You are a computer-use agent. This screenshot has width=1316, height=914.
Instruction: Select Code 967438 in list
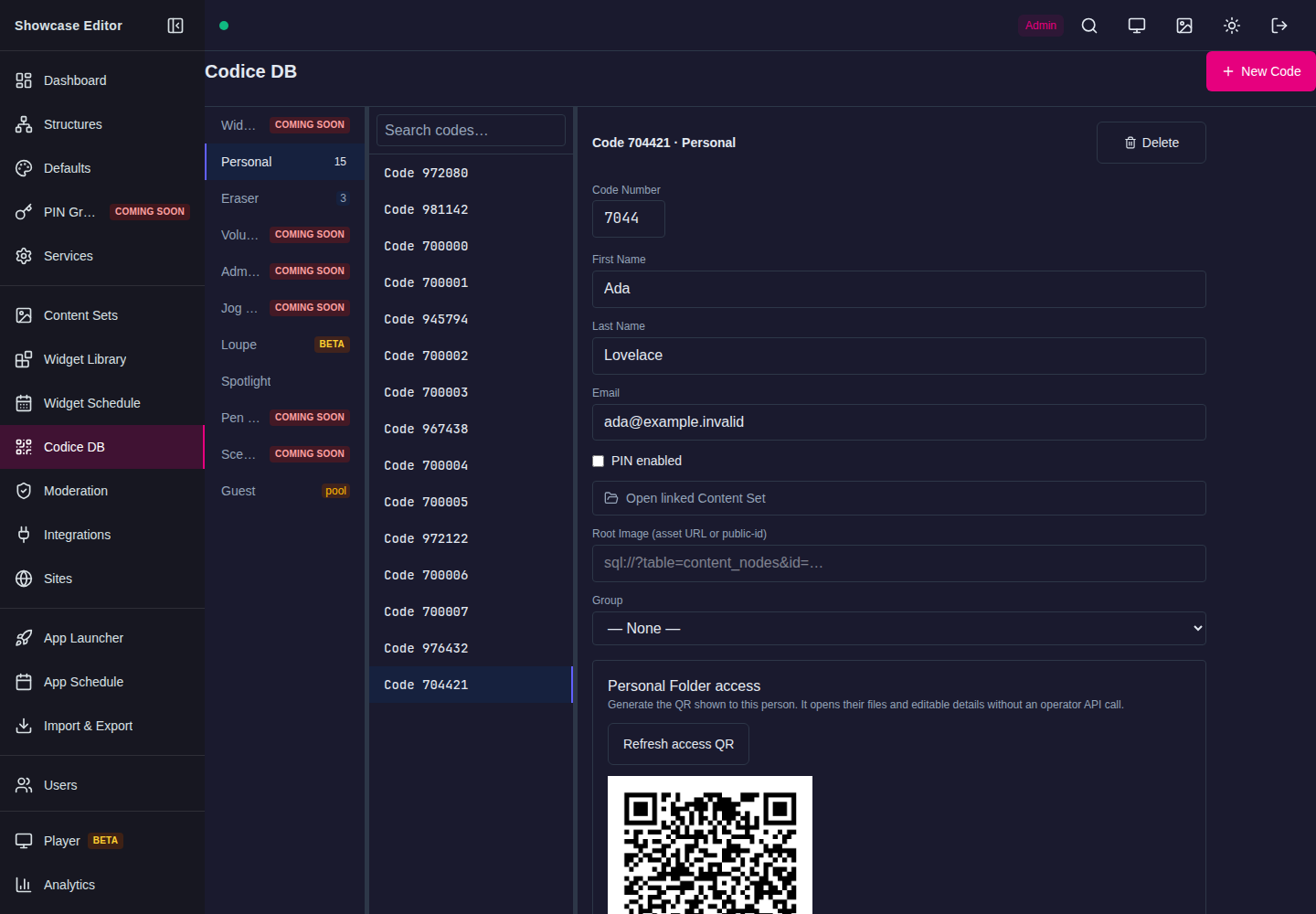coord(471,429)
